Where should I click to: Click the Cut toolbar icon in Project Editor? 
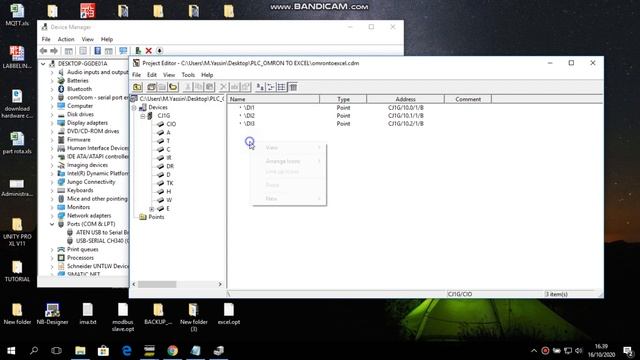188,87
